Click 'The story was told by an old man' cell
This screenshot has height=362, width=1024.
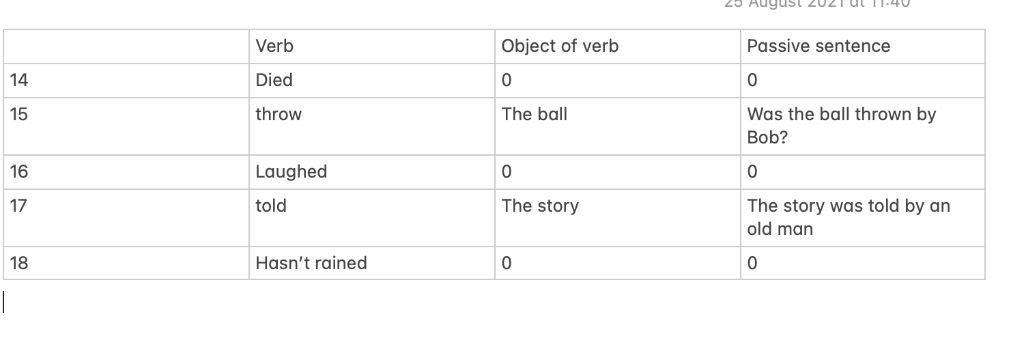coord(863,218)
